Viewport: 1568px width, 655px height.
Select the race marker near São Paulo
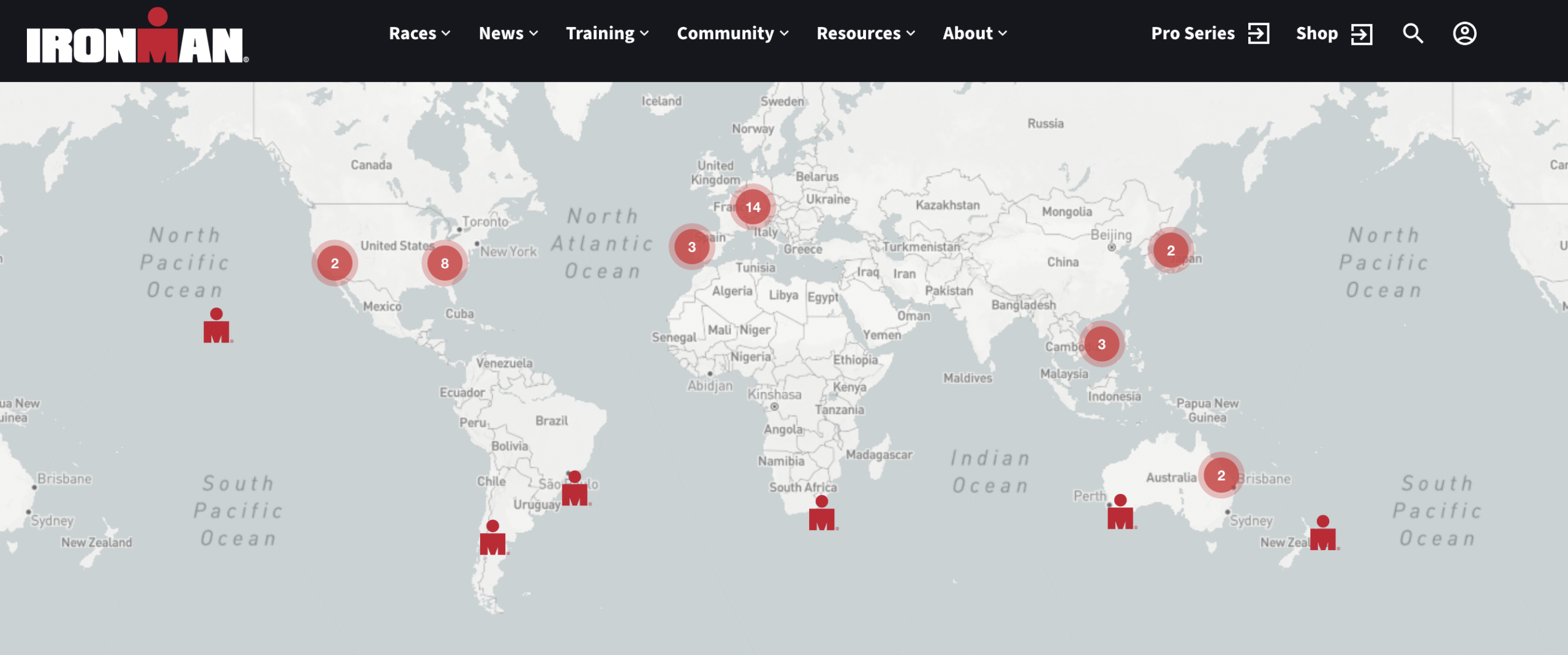click(575, 490)
